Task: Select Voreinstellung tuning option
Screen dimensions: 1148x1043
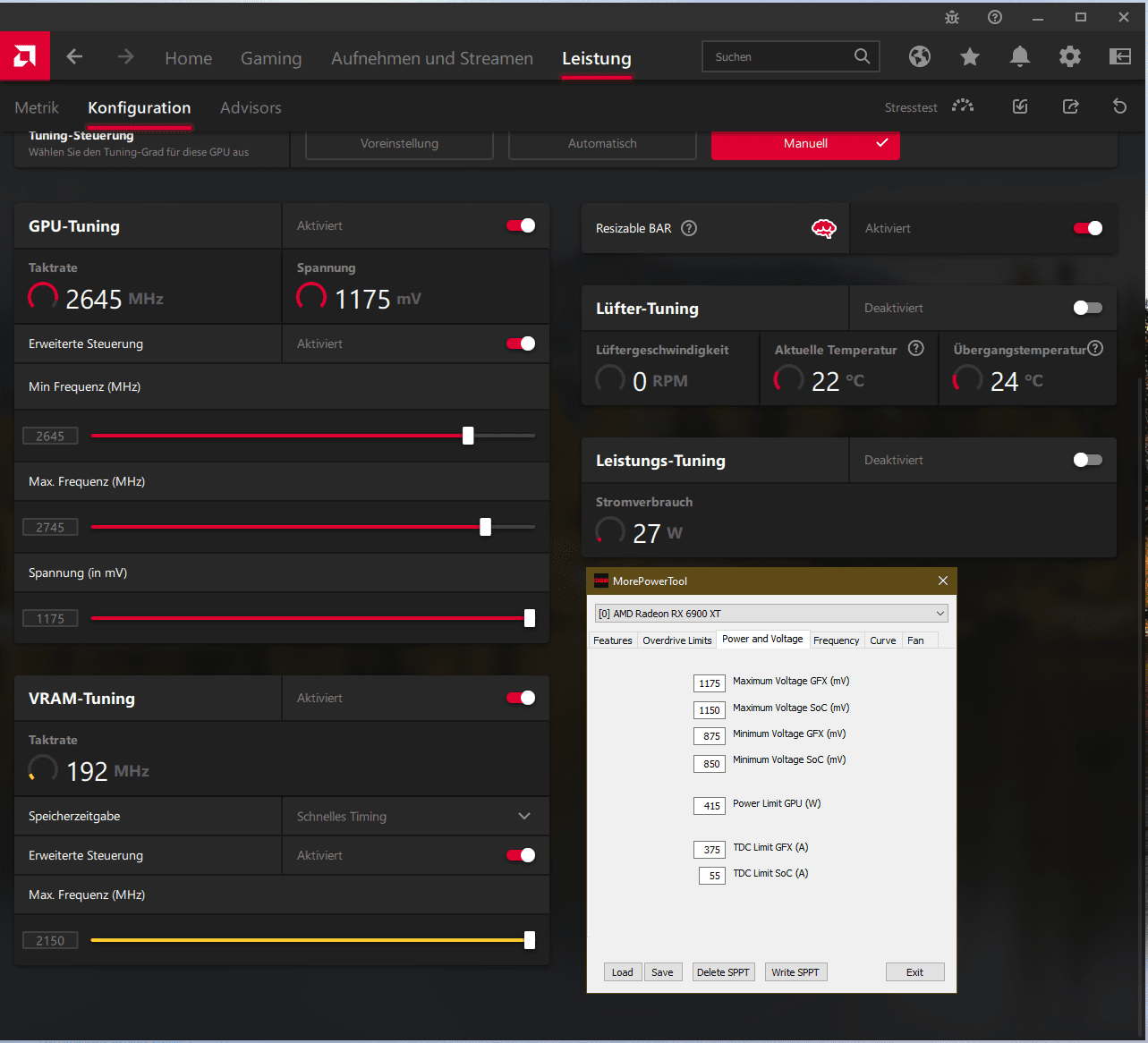Action: 399,144
